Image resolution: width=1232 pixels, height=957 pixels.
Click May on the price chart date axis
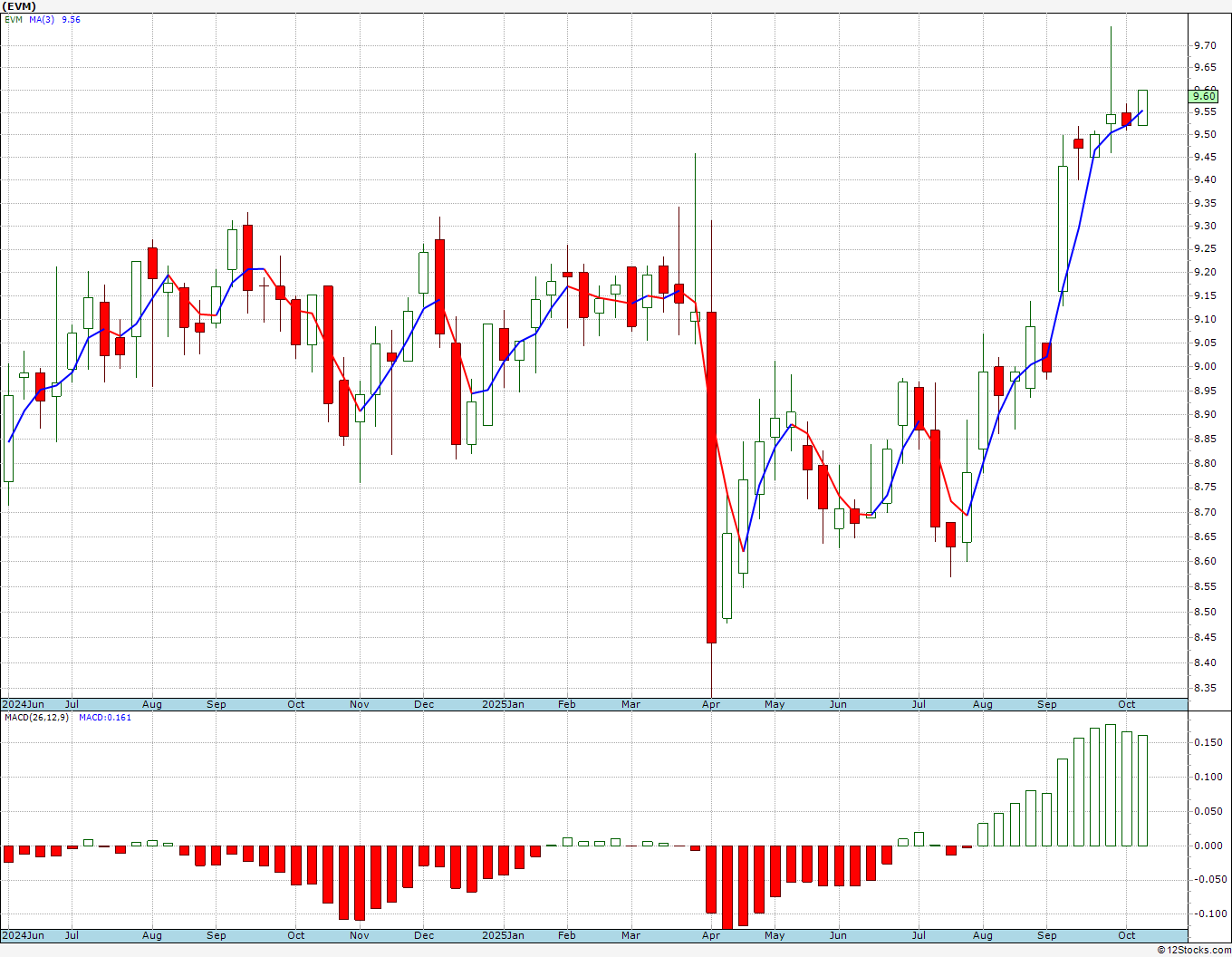(x=775, y=704)
